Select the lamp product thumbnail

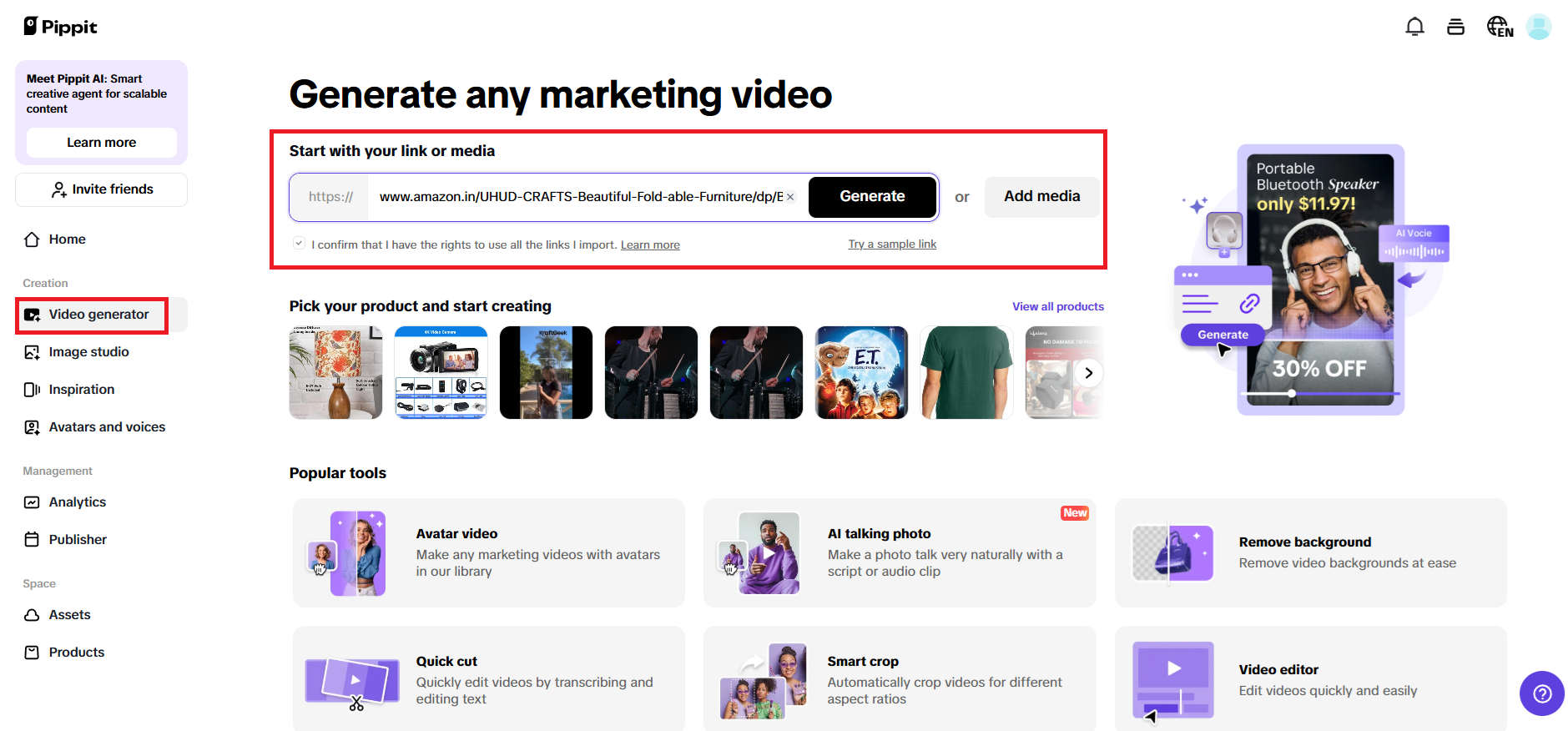click(335, 372)
